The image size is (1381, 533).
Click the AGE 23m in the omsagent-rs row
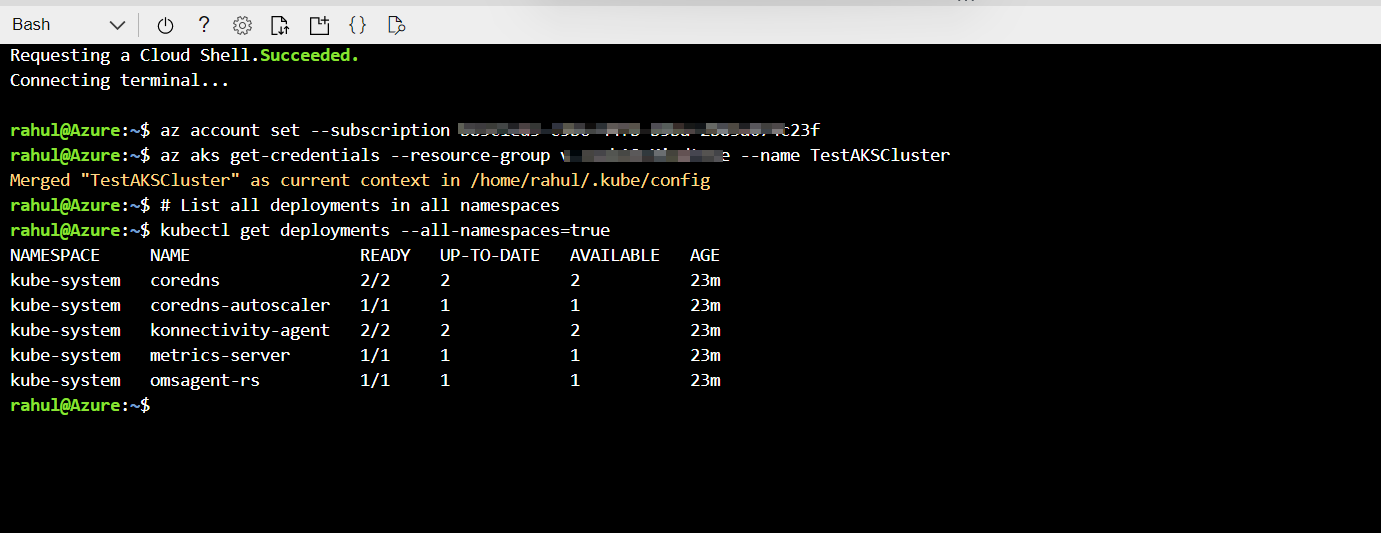point(705,380)
